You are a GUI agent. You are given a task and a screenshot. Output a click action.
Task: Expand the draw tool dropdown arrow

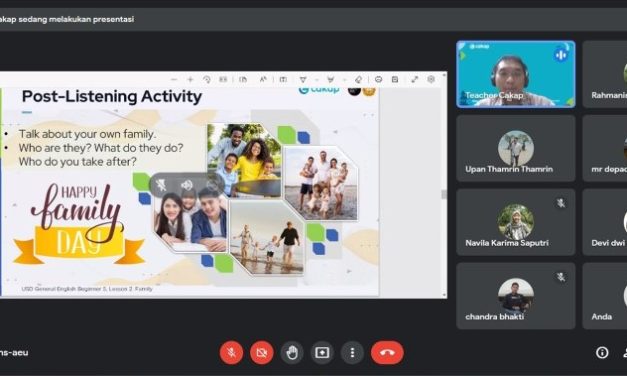316,80
